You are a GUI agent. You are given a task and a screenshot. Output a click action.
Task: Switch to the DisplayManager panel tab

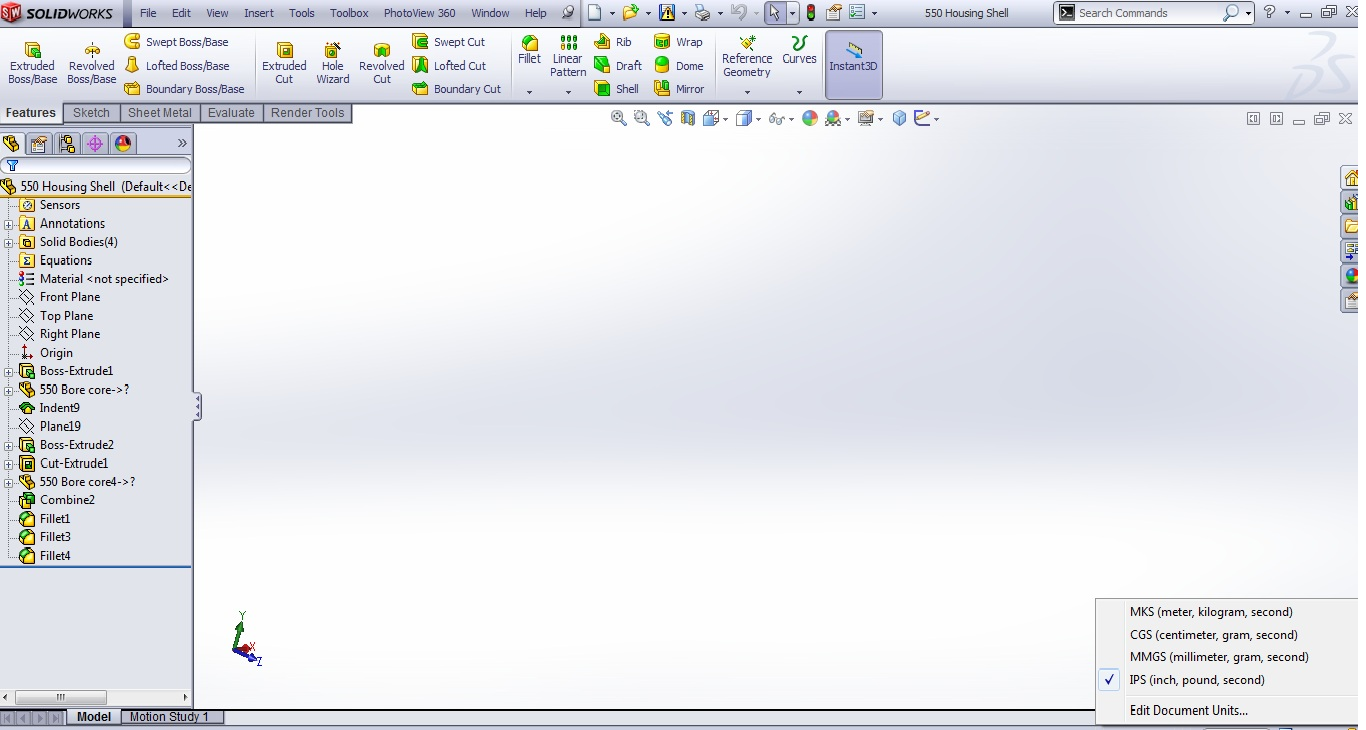pyautogui.click(x=123, y=143)
